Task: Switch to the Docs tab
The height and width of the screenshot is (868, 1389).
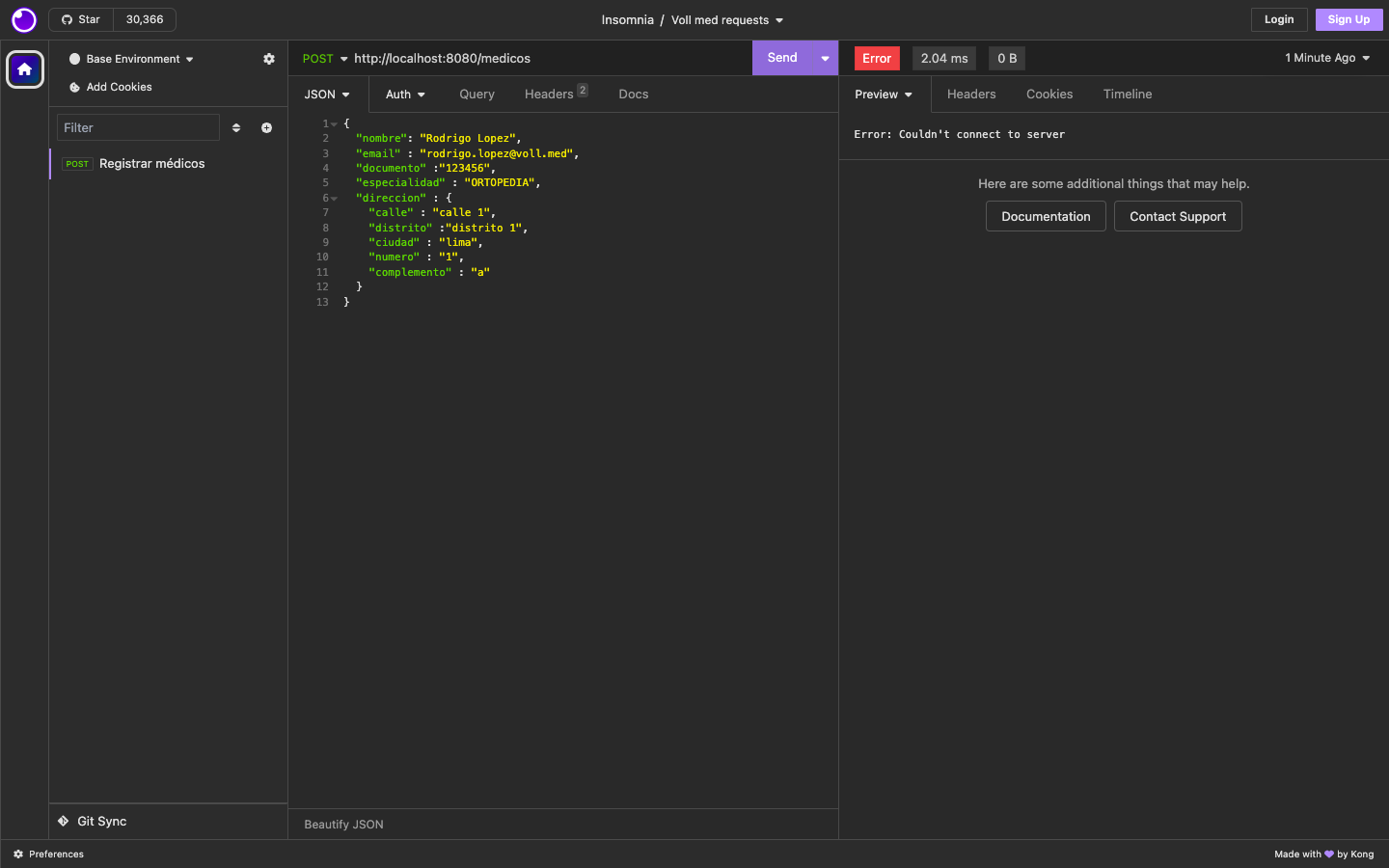Action: [633, 95]
